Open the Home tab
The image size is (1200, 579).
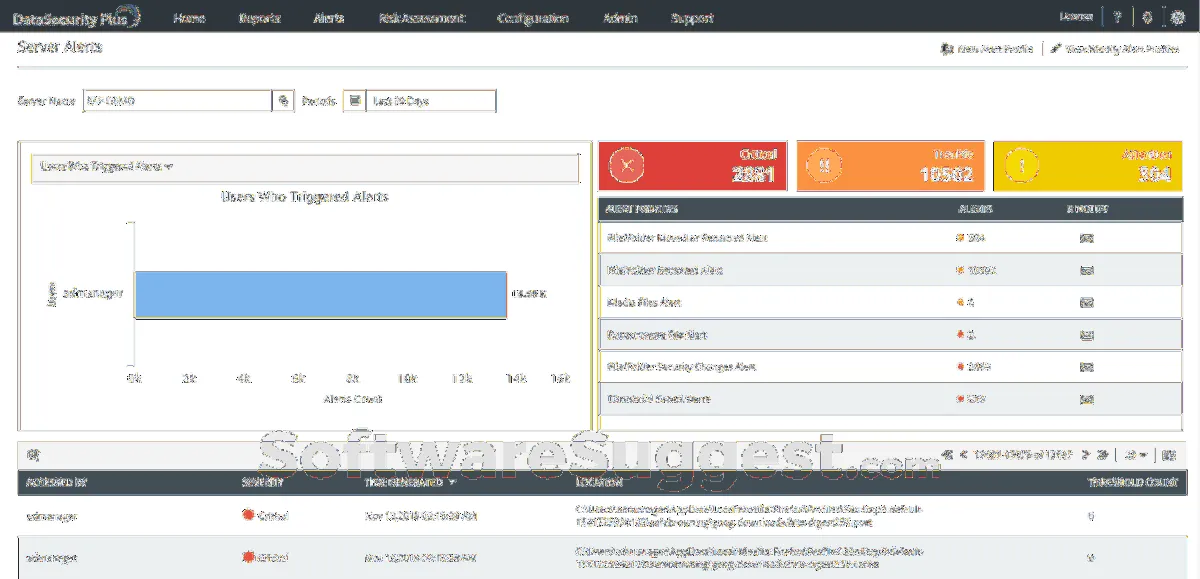189,18
